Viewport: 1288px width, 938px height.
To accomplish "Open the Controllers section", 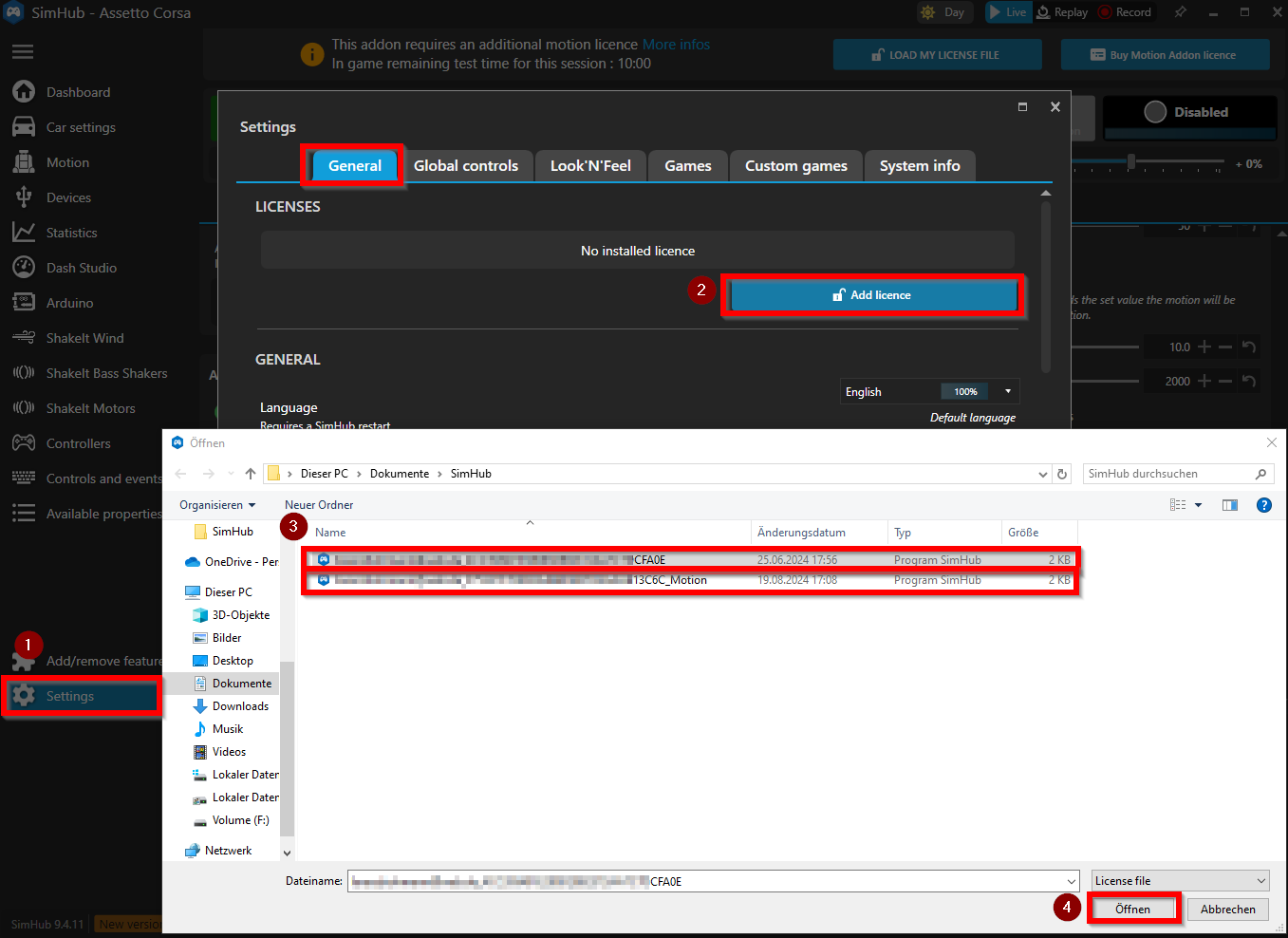I will [x=81, y=442].
